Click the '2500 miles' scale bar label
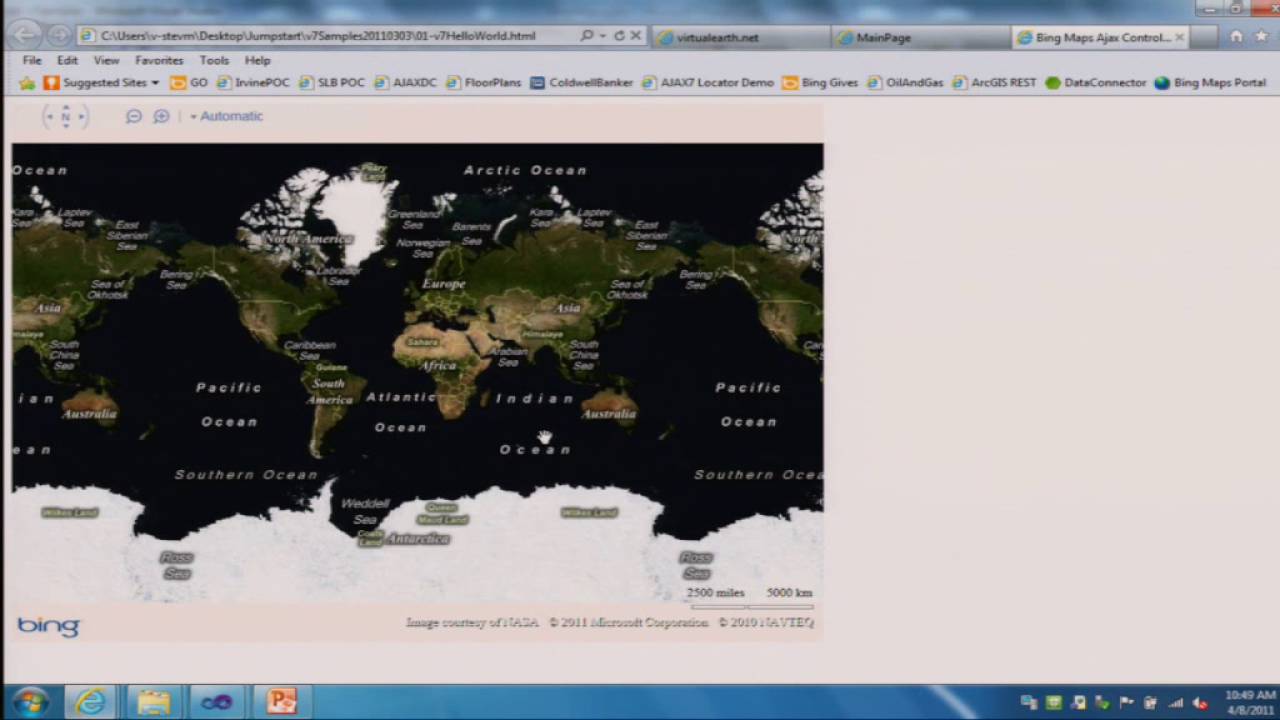 [716, 593]
